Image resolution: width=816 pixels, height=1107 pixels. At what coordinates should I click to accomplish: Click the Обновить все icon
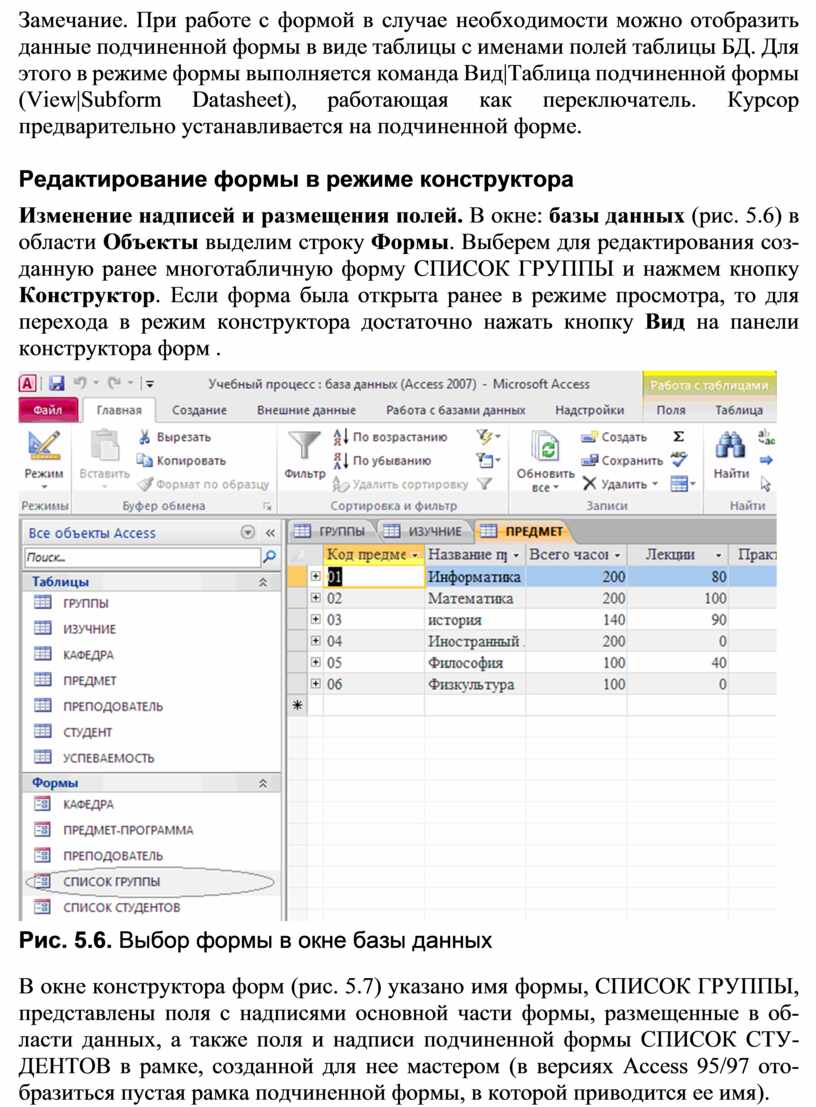(x=546, y=448)
